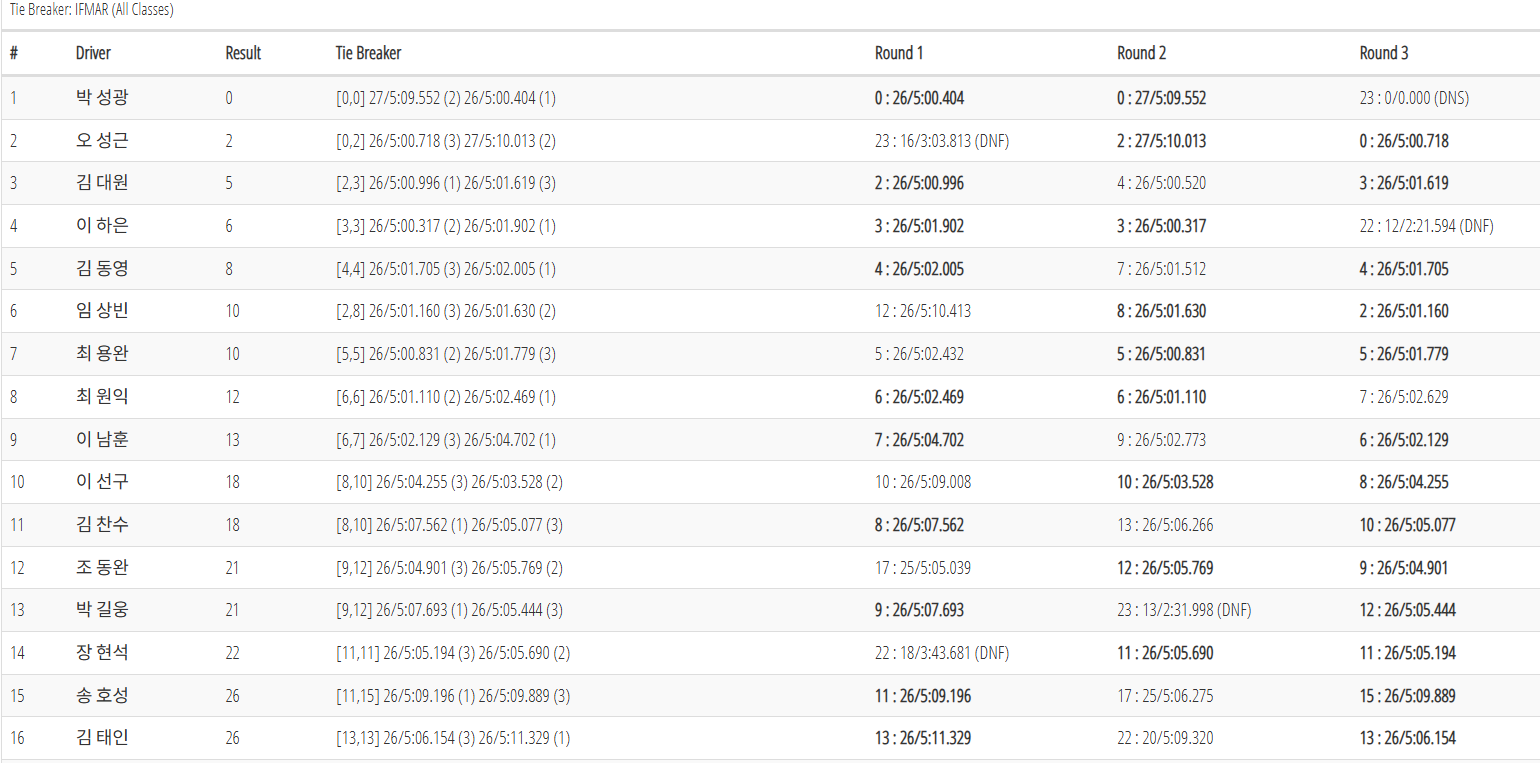Click 이 하은's Round 3 DNF result
The width and height of the screenshot is (1540, 763).
pos(1427,226)
